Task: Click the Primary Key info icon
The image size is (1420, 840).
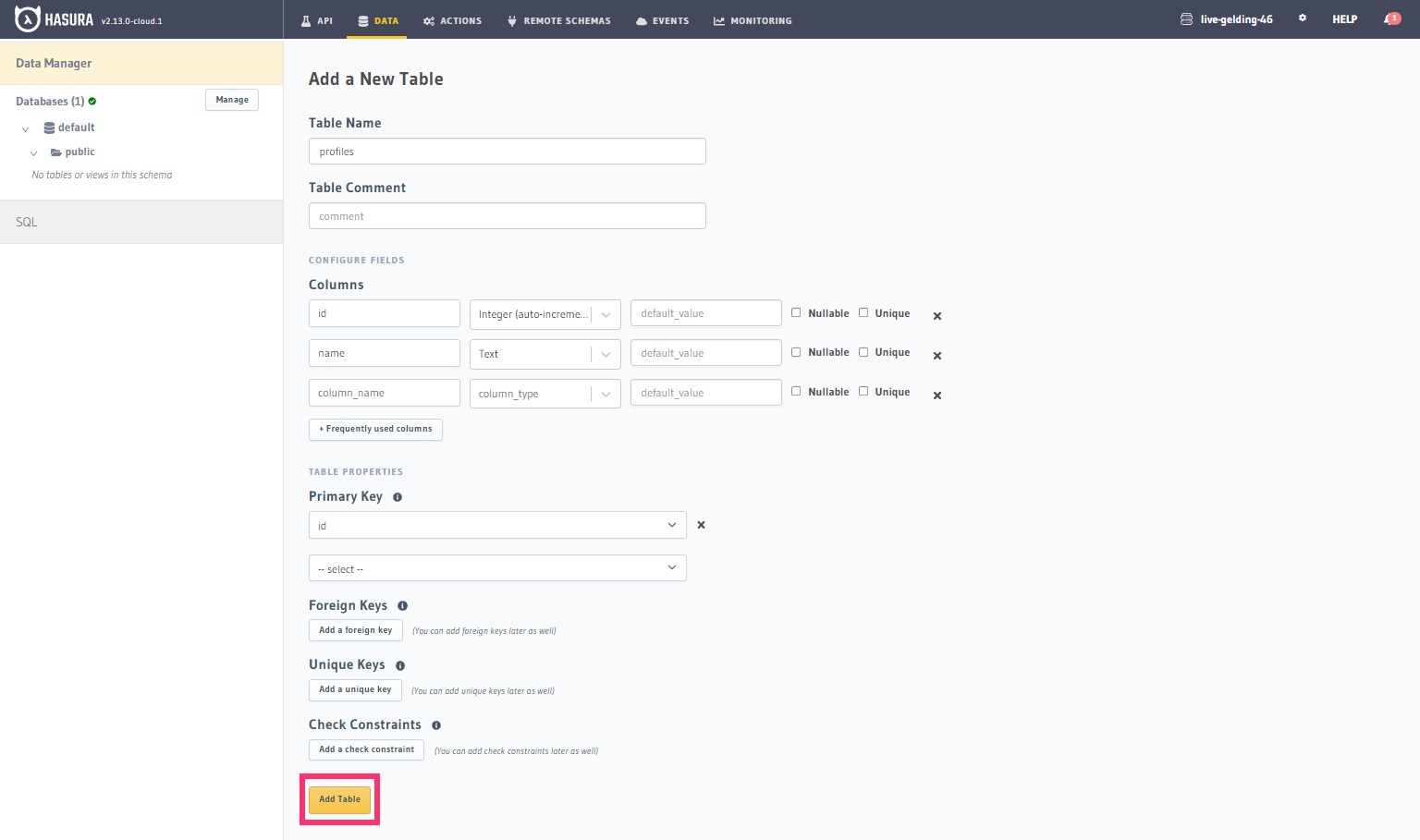Action: (398, 497)
